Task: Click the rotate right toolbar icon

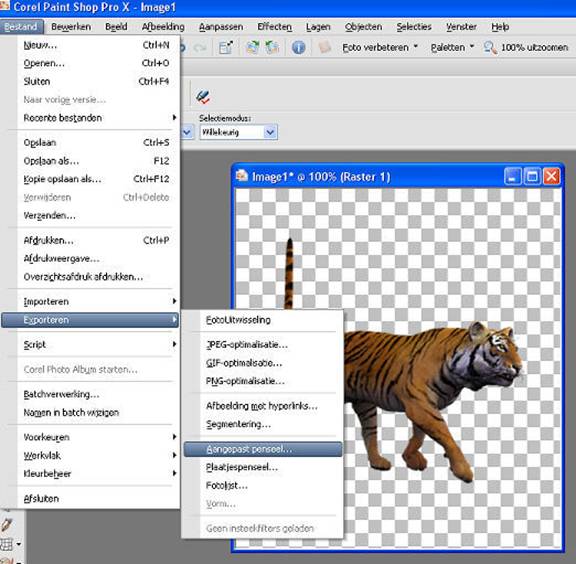Action: (x=252, y=47)
